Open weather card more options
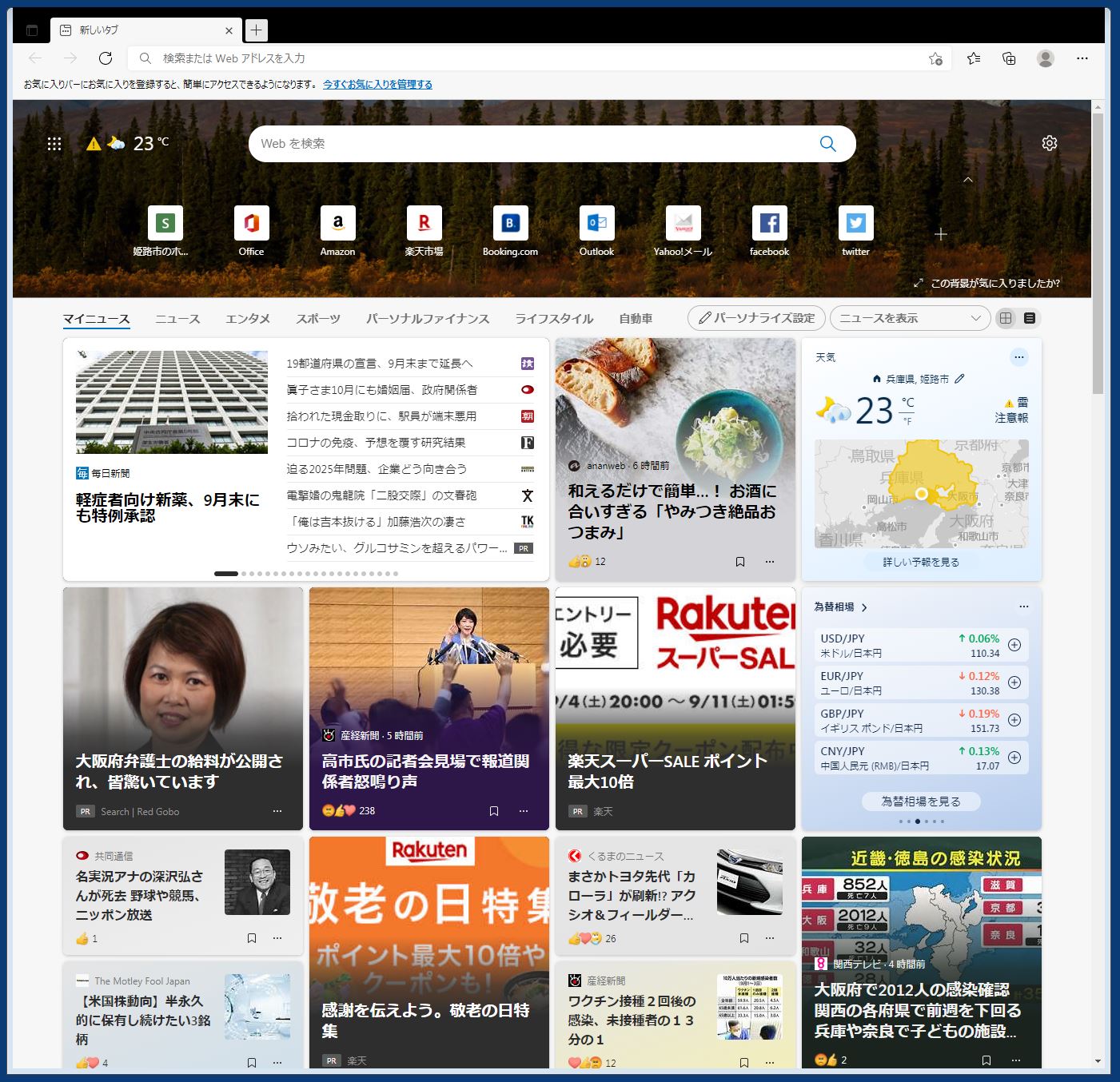This screenshot has width=1120, height=1082. click(x=1018, y=357)
